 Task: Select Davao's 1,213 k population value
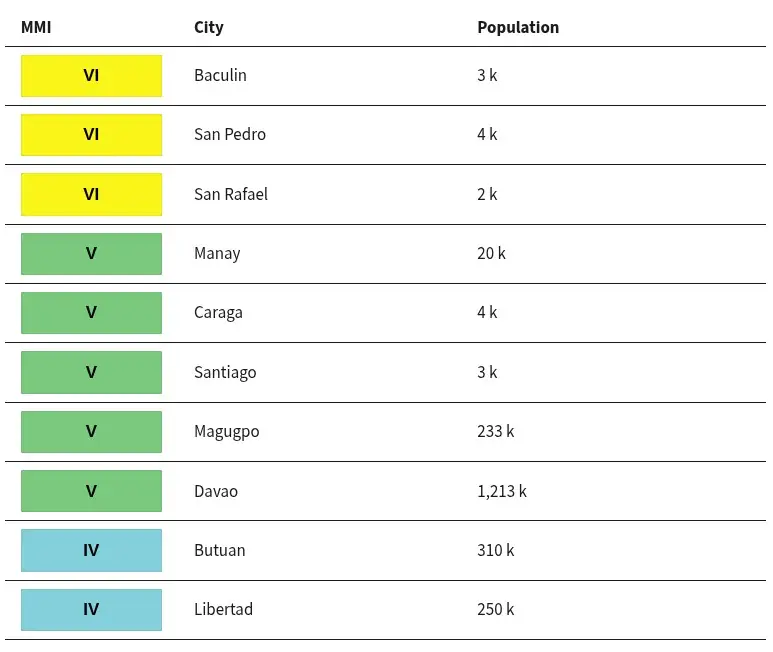tap(502, 491)
